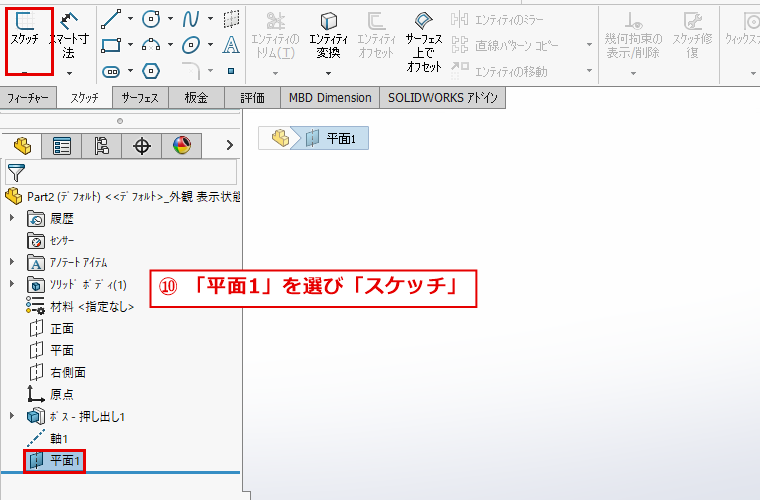Select the Arc sketch tool
Screen dimensions: 760x500
tap(151, 45)
